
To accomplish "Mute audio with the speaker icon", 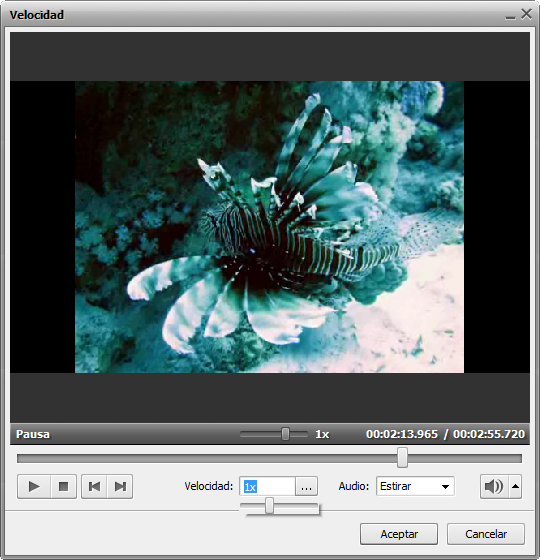I will click(494, 486).
